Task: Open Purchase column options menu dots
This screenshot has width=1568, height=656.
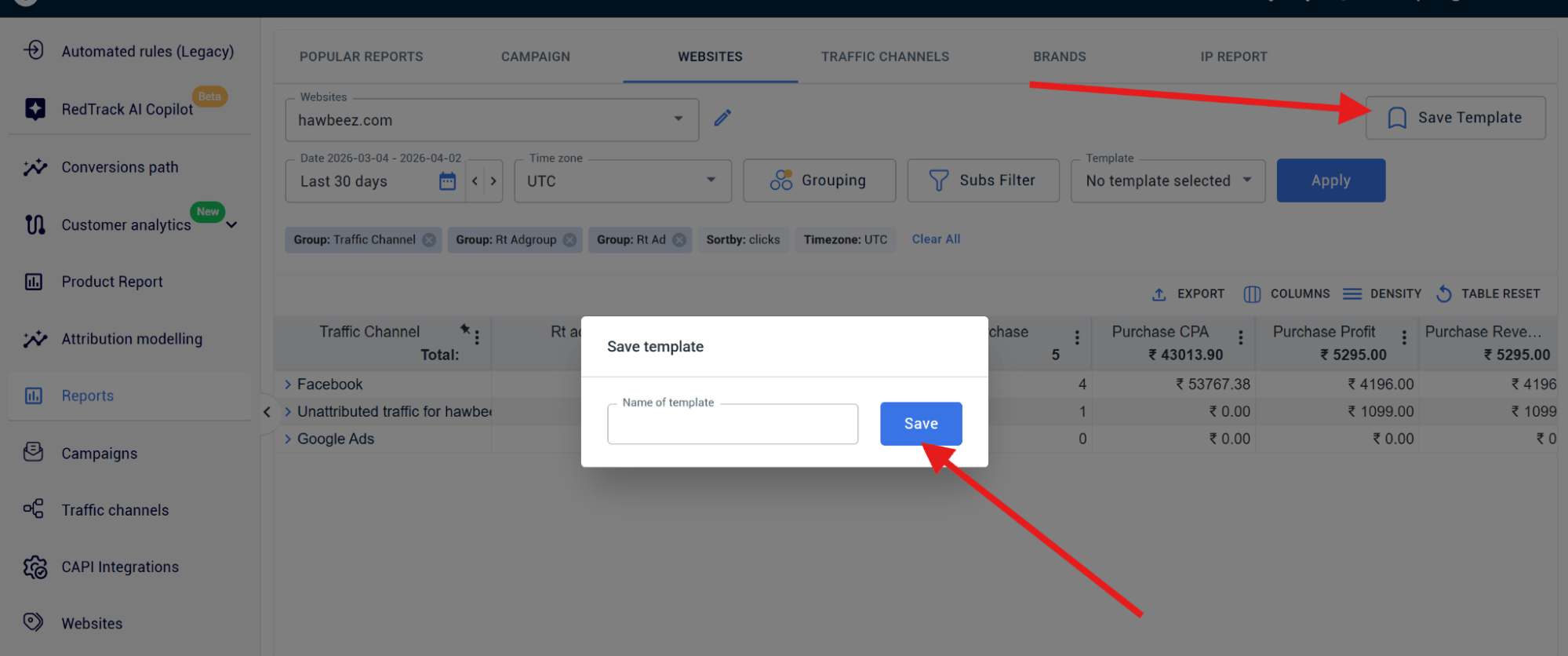Action: pos(1077,337)
